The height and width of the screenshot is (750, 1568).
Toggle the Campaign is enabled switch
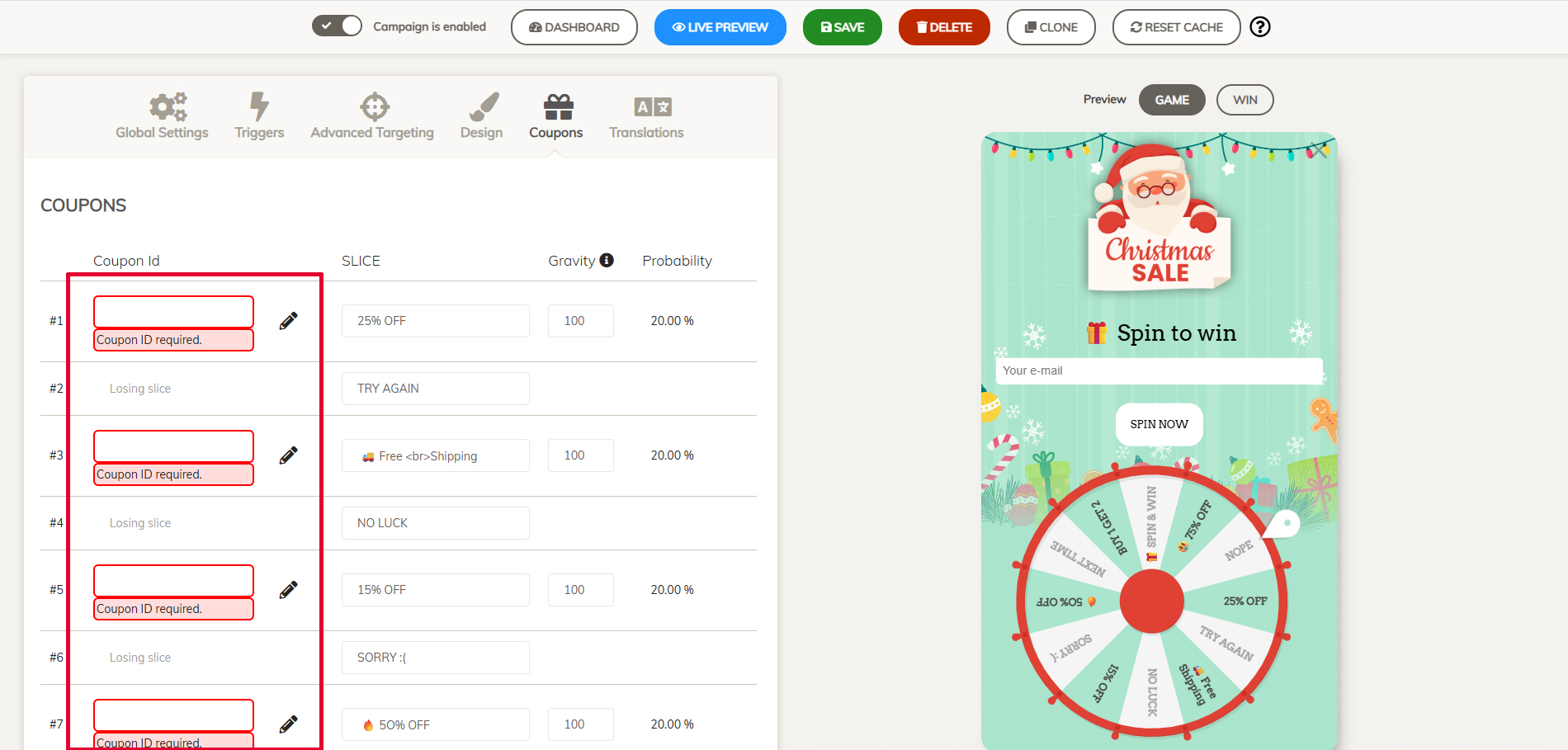tap(337, 26)
